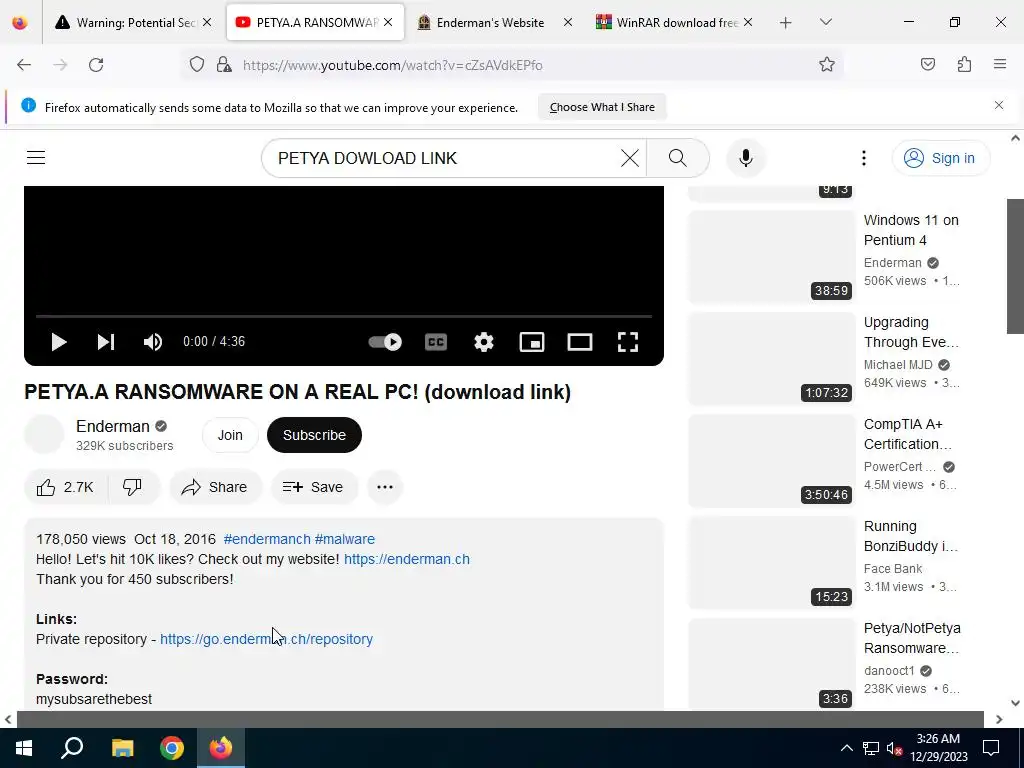Activate miniplayer mode icon
This screenshot has height=768, width=1024.
point(532,342)
